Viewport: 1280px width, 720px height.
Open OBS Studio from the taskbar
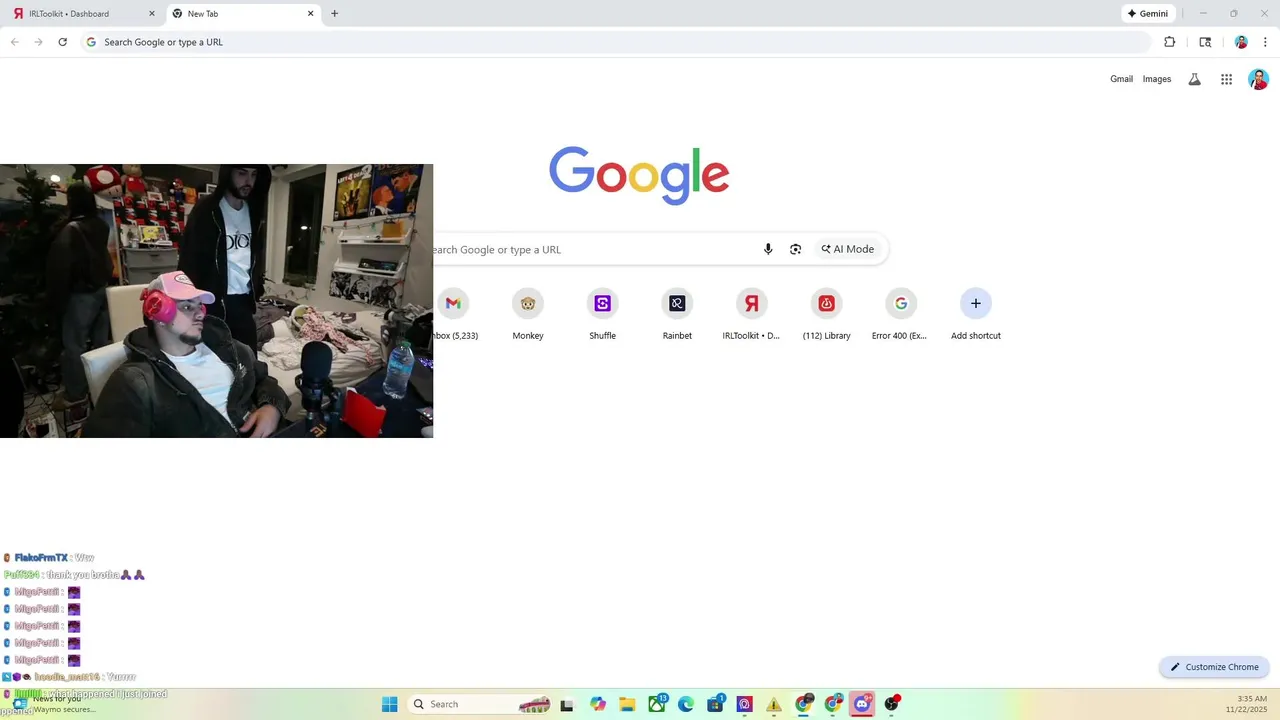pos(891,704)
